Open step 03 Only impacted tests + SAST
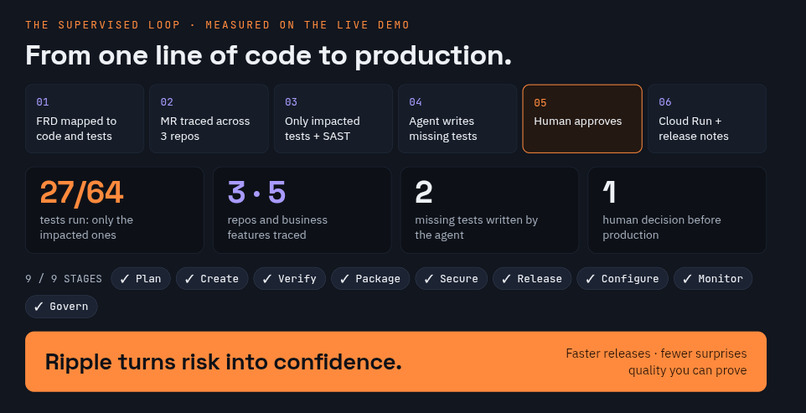Image resolution: width=806 pixels, height=413 pixels. (x=334, y=118)
